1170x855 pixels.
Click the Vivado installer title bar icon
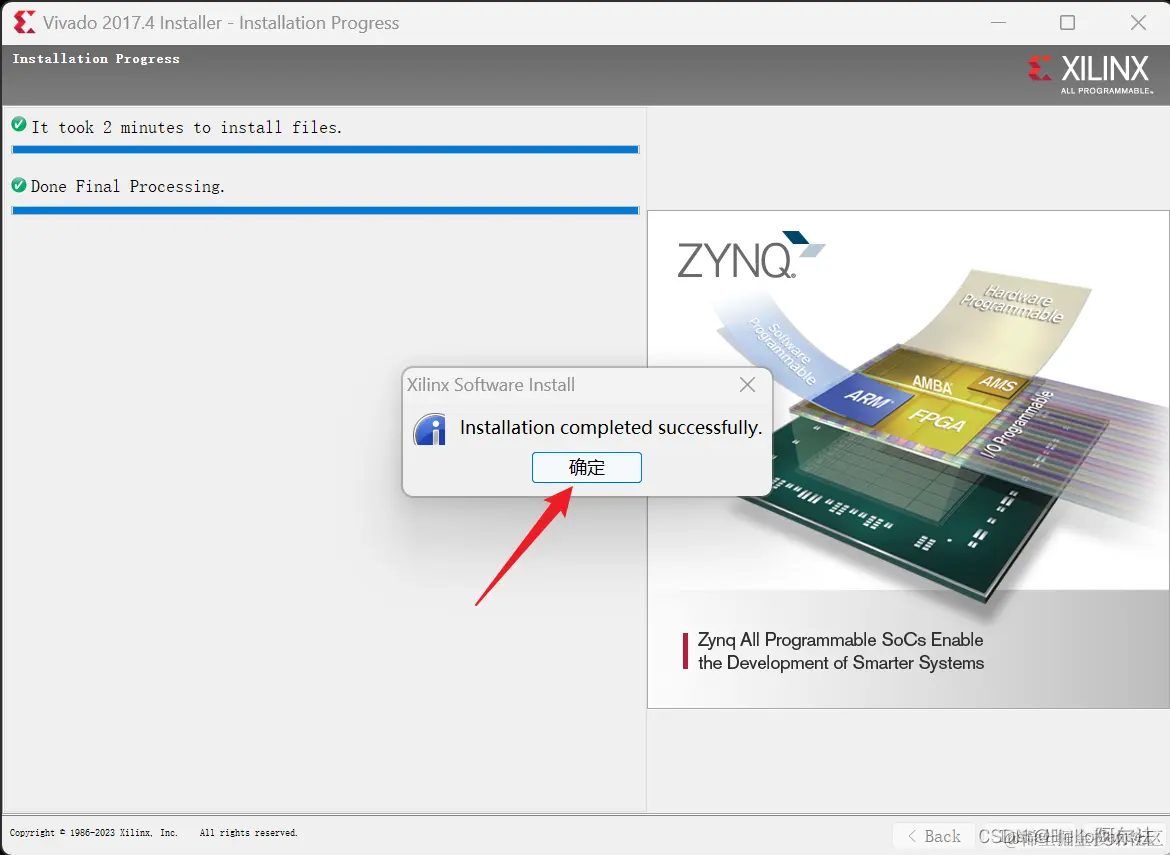point(23,22)
